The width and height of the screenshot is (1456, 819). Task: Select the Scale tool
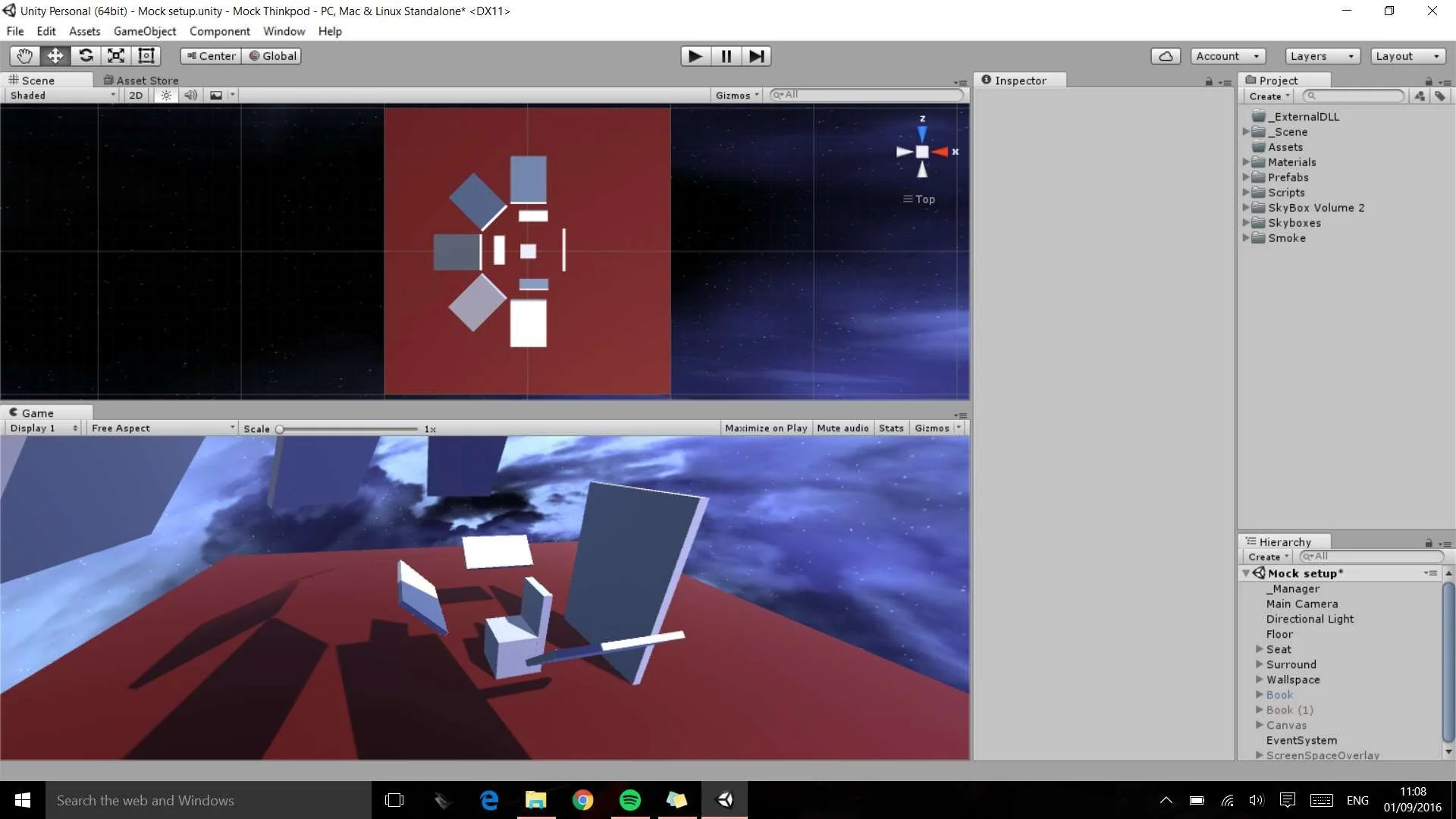(116, 56)
